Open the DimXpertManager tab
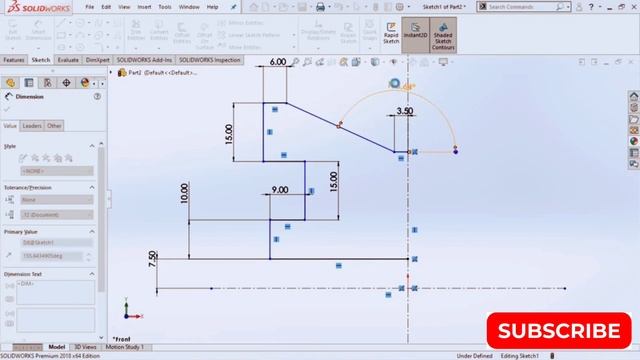This screenshot has height=360, width=640. (66, 83)
